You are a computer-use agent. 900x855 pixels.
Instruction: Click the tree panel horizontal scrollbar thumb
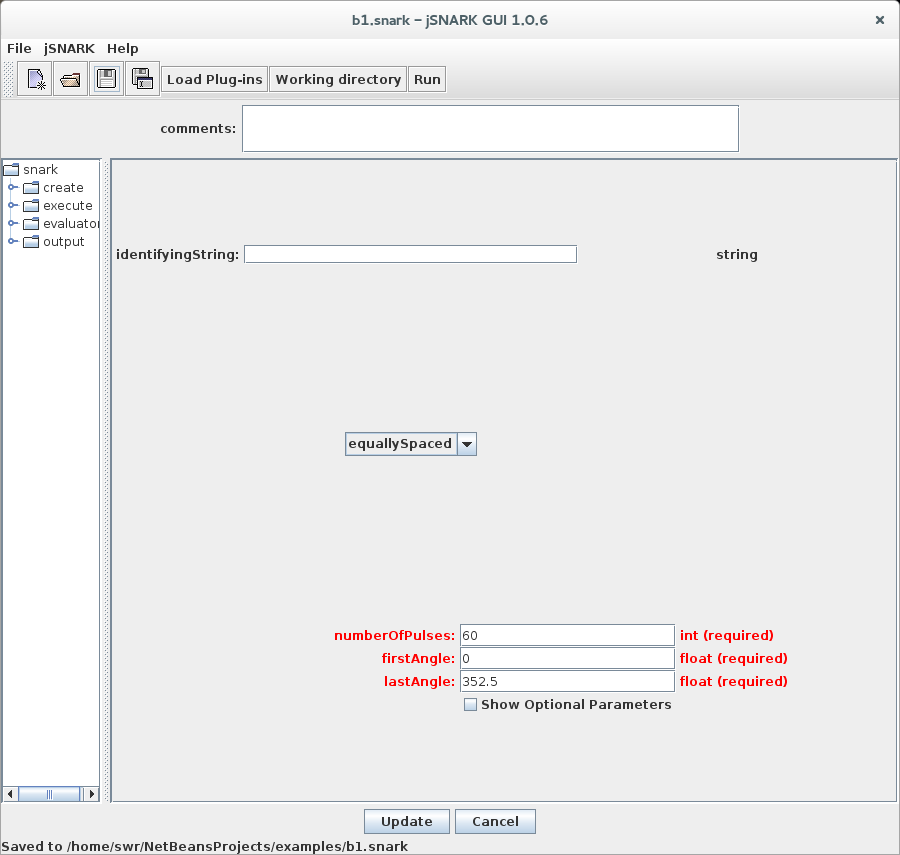[x=49, y=794]
